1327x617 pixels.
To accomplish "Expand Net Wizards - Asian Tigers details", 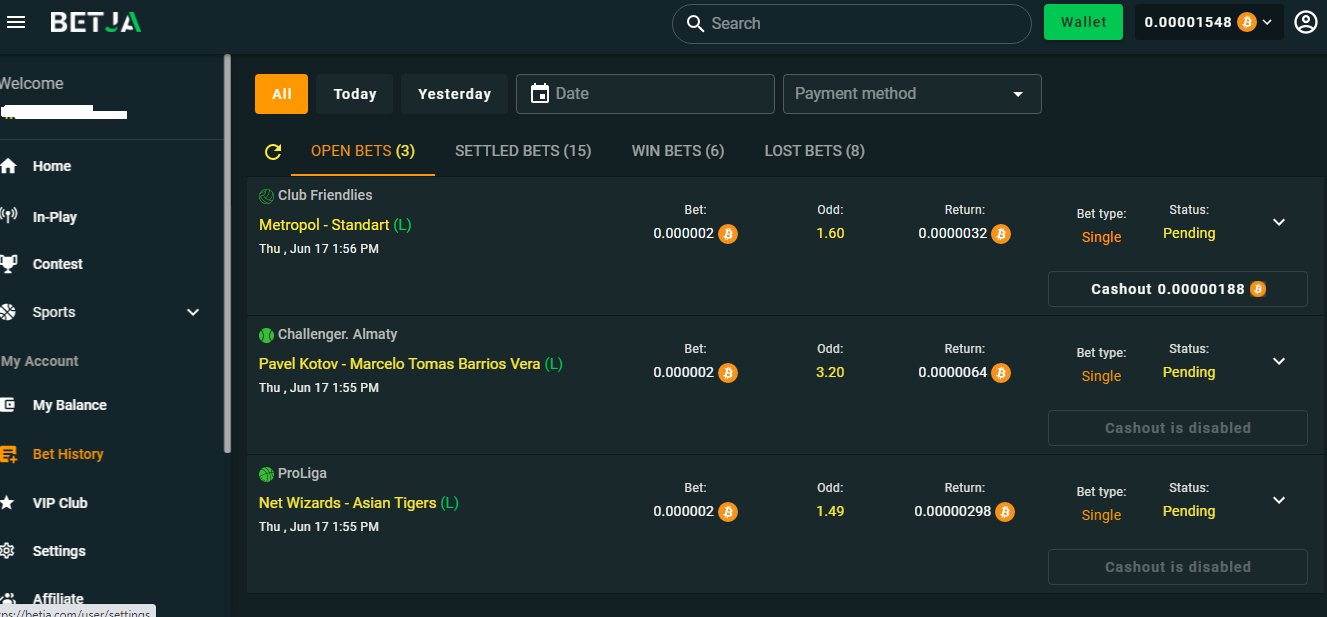I will [1279, 500].
